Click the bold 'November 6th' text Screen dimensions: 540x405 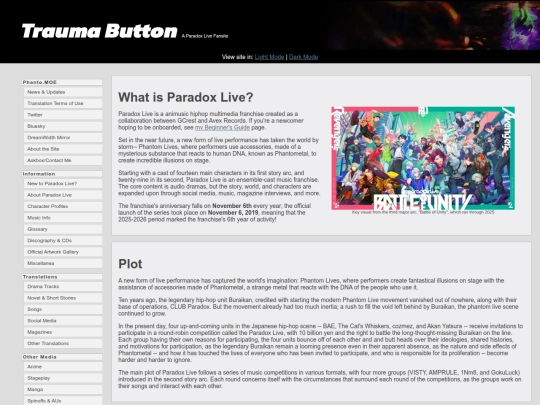(x=232, y=206)
